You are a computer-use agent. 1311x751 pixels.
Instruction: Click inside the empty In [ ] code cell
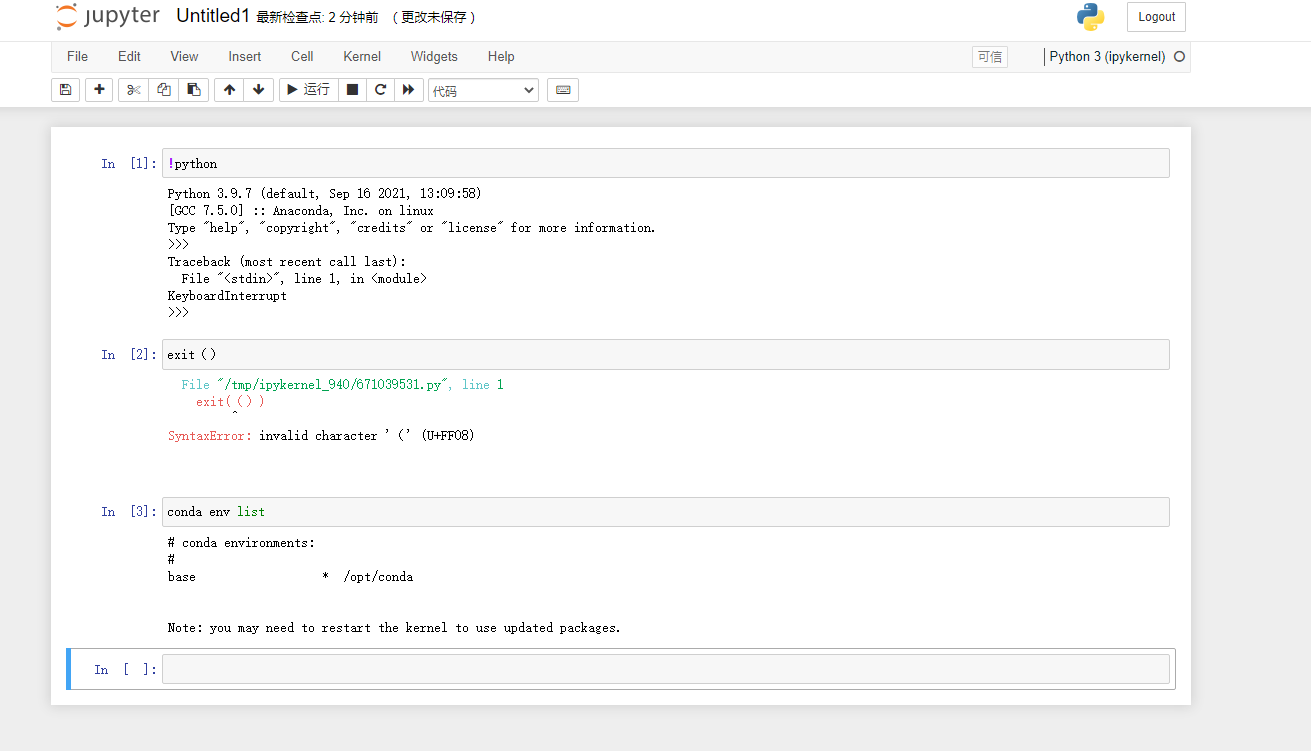pyautogui.click(x=665, y=668)
